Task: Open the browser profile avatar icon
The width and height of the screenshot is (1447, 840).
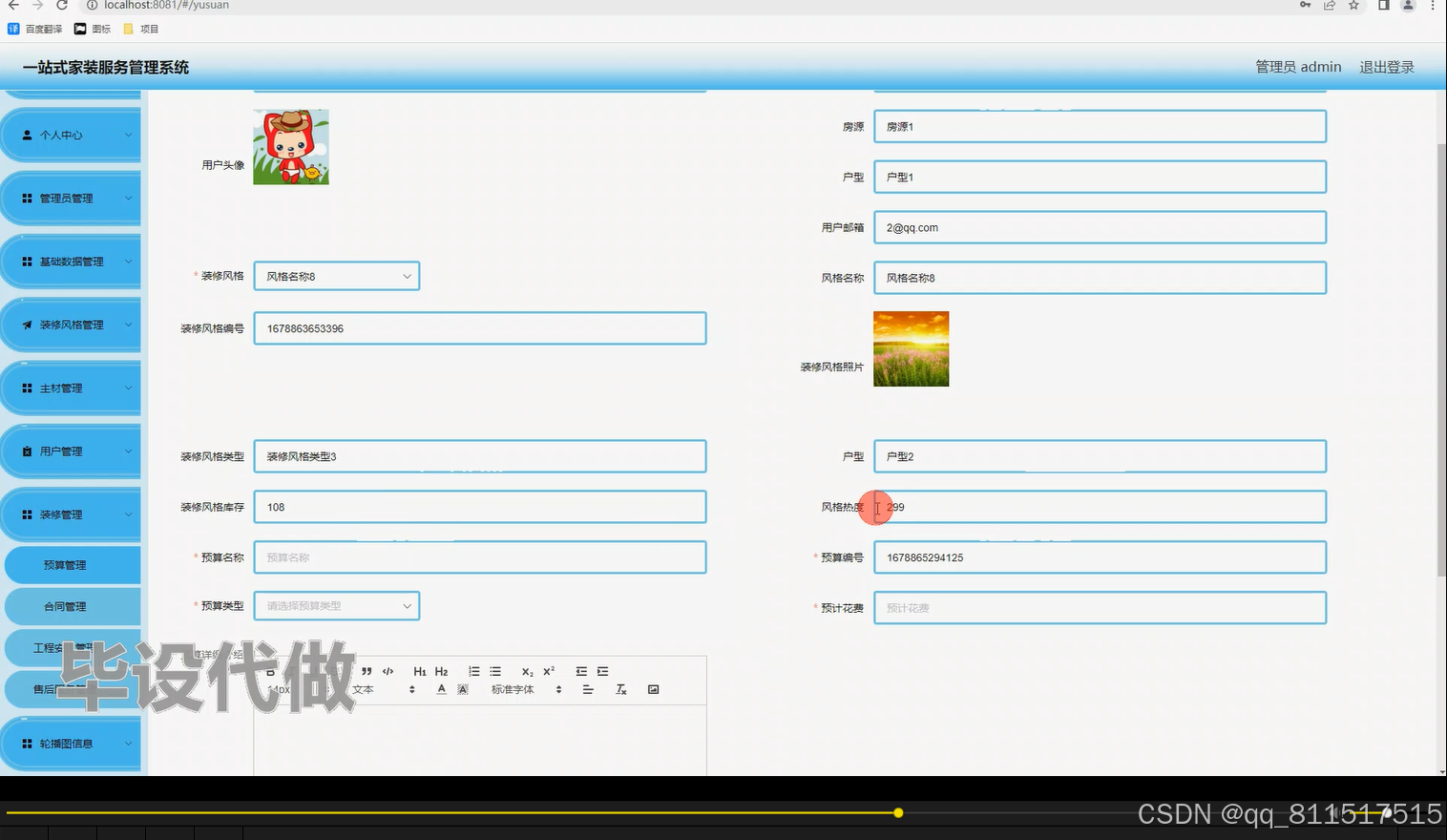Action: [1407, 5]
